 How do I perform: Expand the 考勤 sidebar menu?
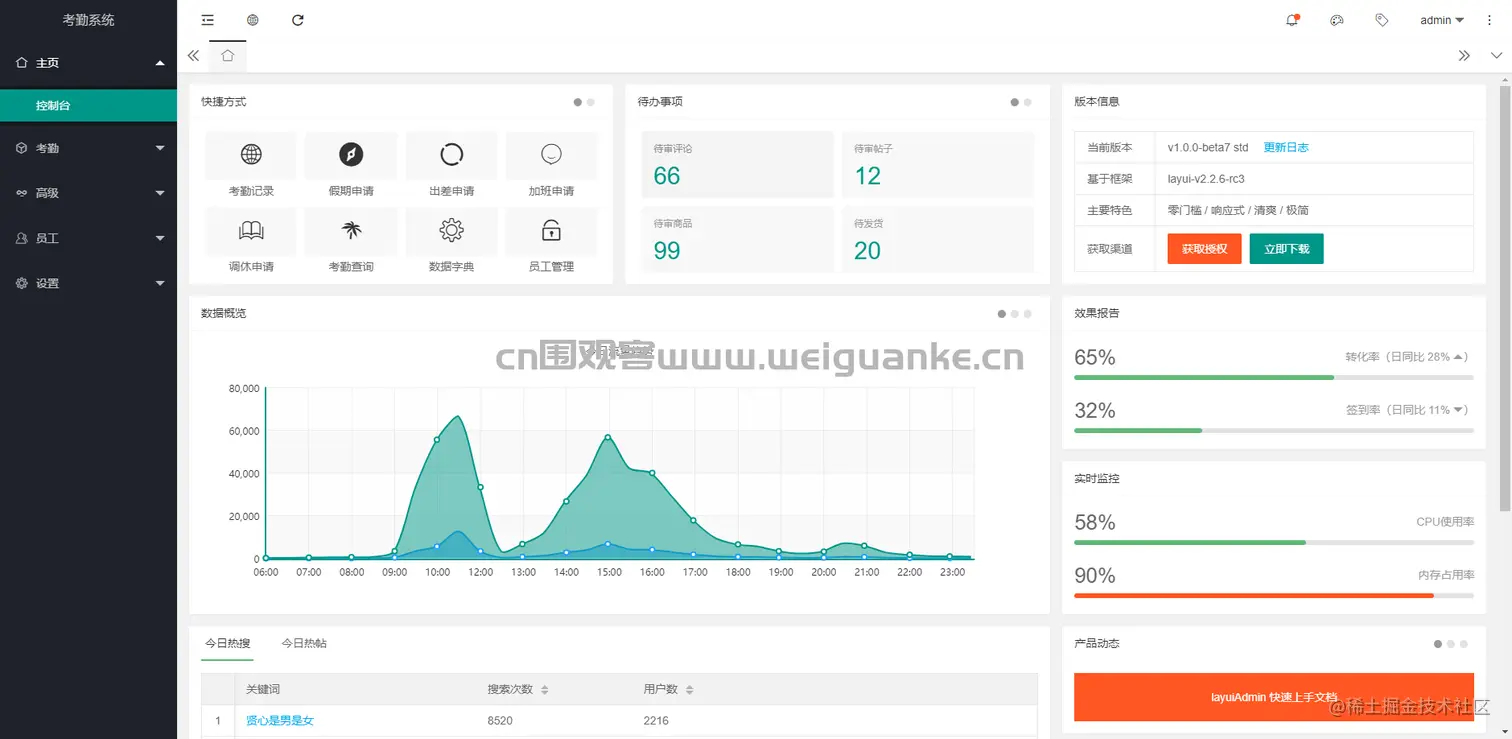(88, 148)
